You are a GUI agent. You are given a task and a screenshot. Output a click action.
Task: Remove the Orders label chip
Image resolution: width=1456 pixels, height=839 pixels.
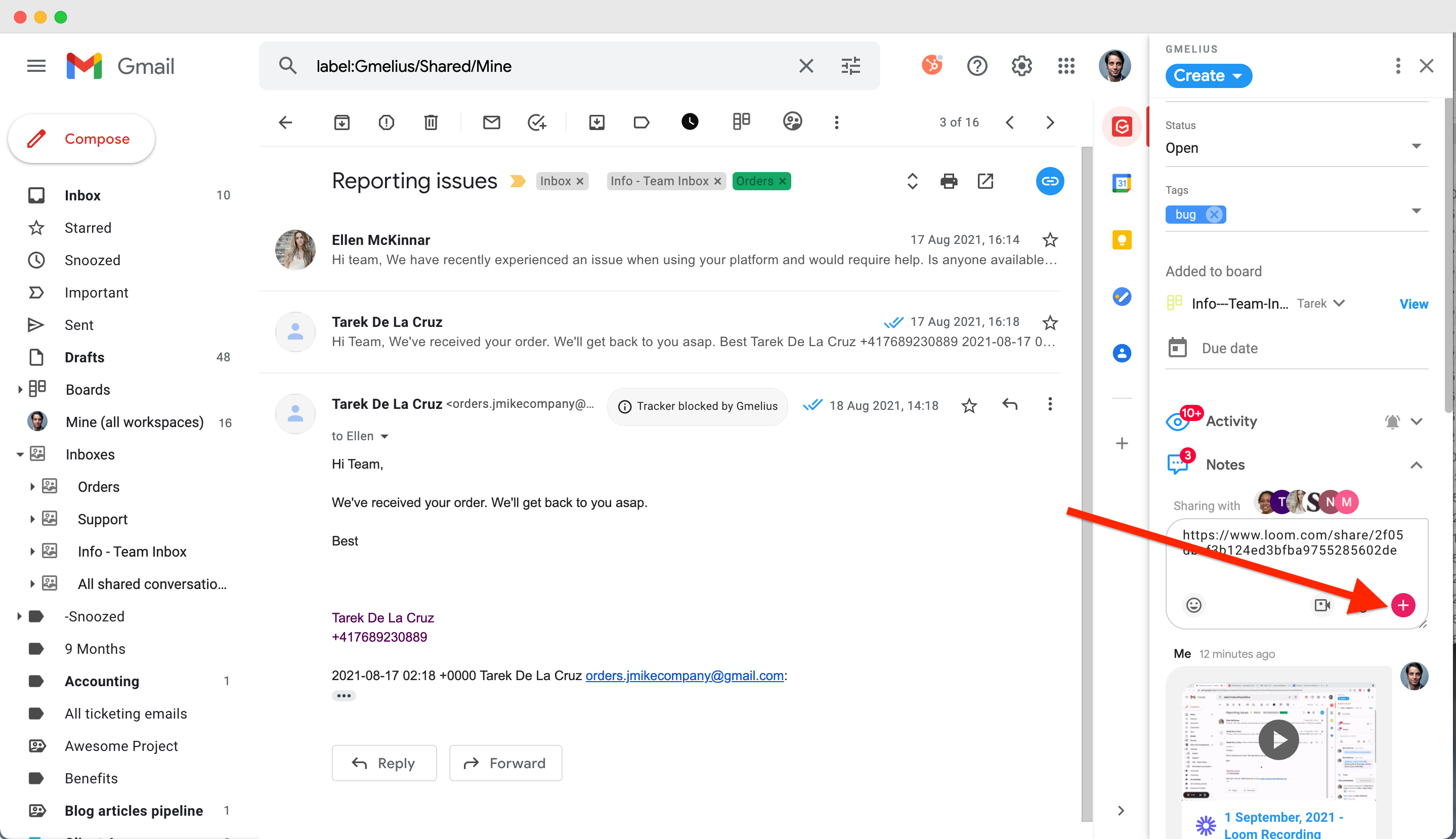tap(782, 182)
